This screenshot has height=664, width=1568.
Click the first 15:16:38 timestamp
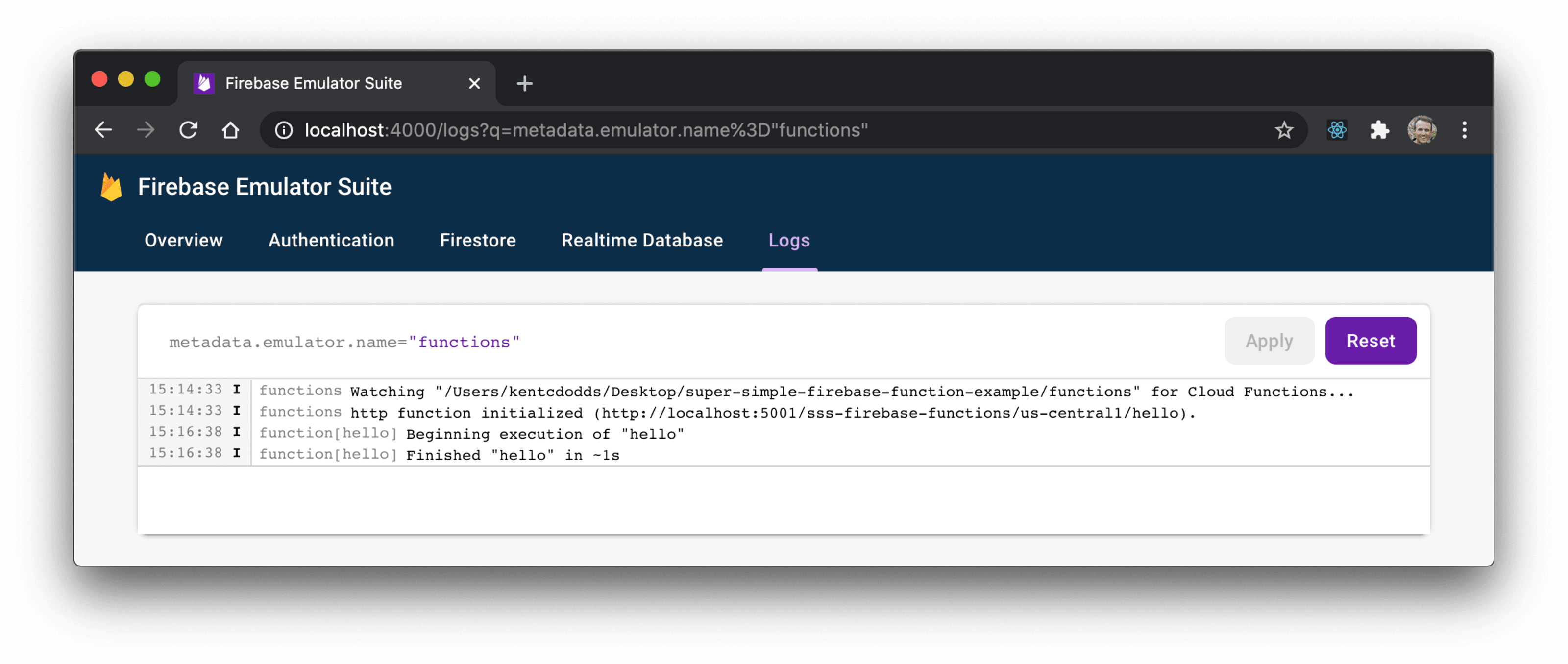186,432
